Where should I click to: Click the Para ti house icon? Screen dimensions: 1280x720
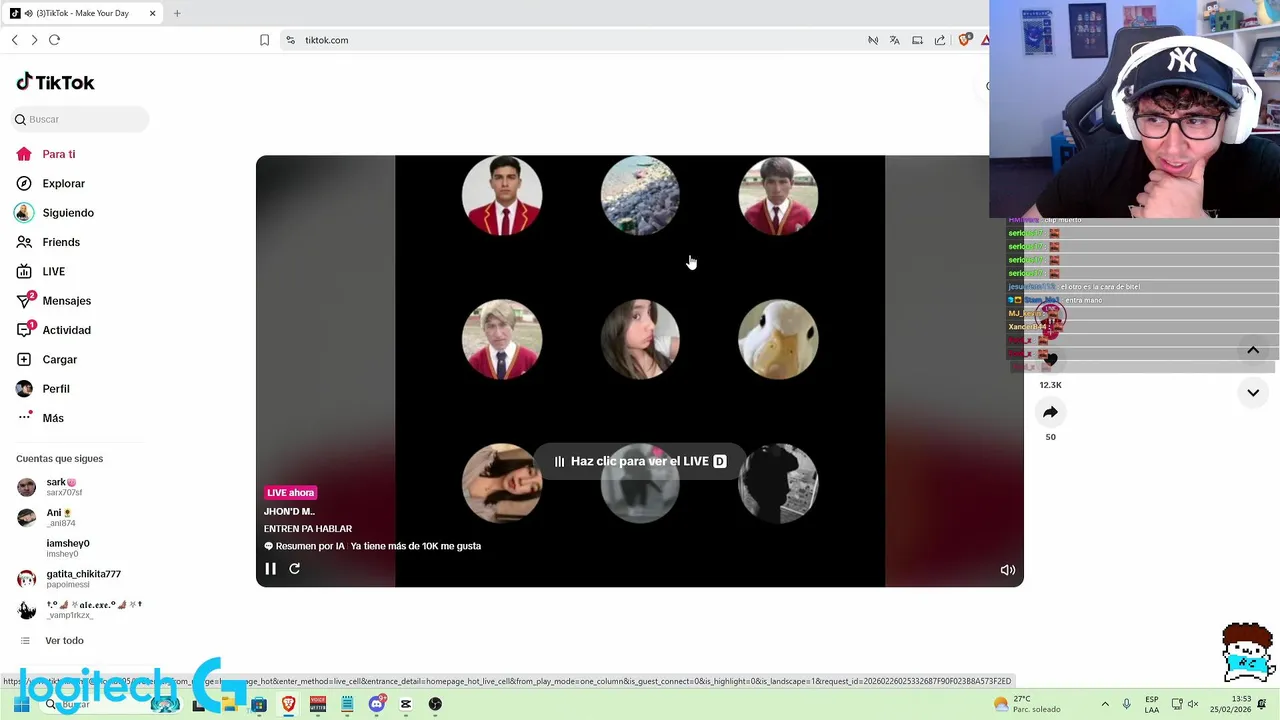[24, 154]
